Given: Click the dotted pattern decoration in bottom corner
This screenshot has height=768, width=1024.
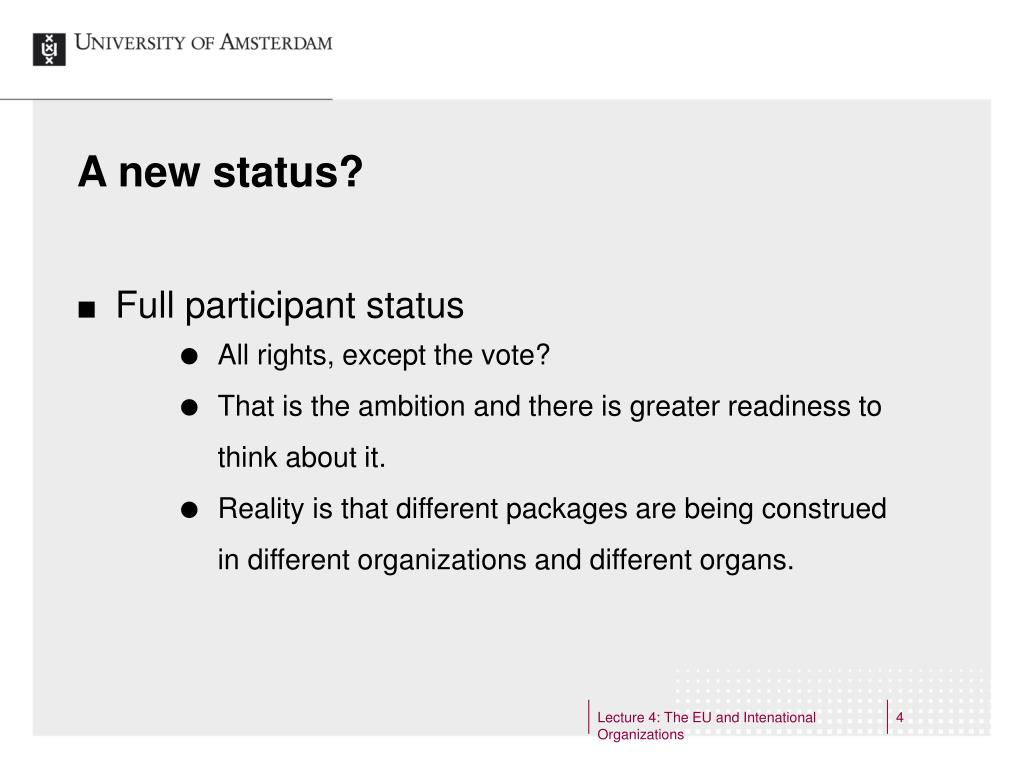Looking at the screenshot, I should point(829,701).
